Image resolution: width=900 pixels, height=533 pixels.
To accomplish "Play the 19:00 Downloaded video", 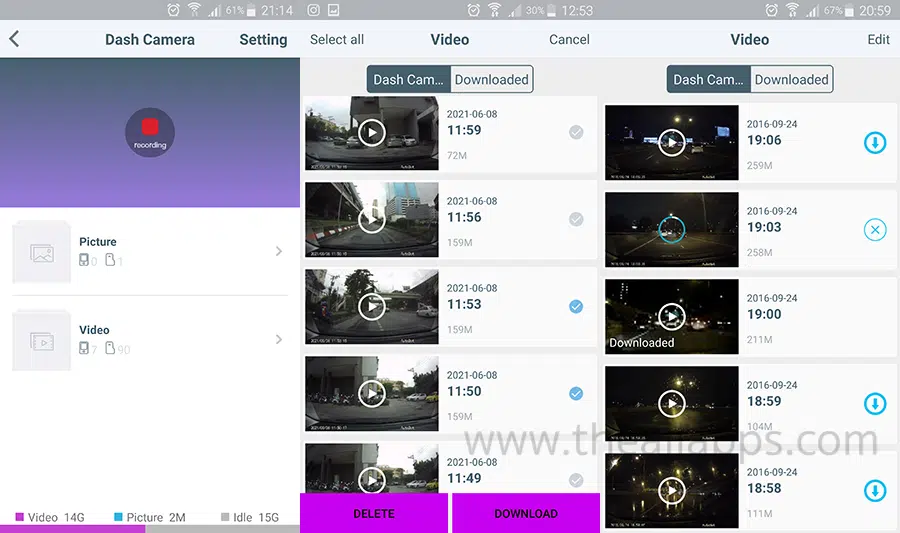I will 671,317.
